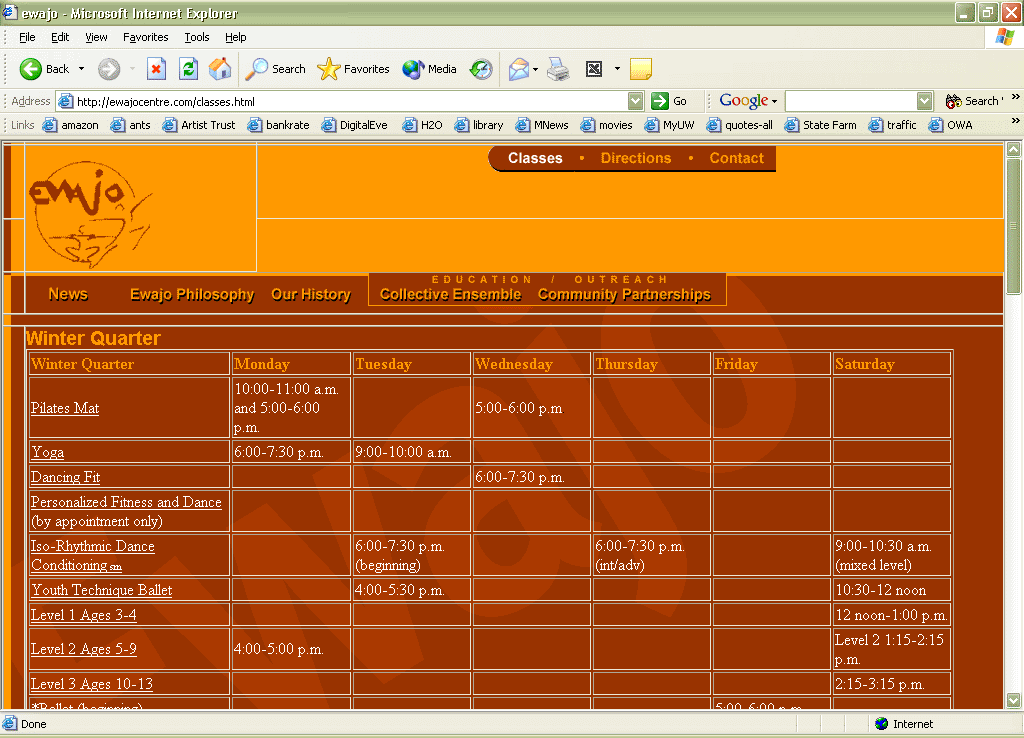Click the Ewajo logo image
This screenshot has height=738, width=1024.
(x=90, y=216)
